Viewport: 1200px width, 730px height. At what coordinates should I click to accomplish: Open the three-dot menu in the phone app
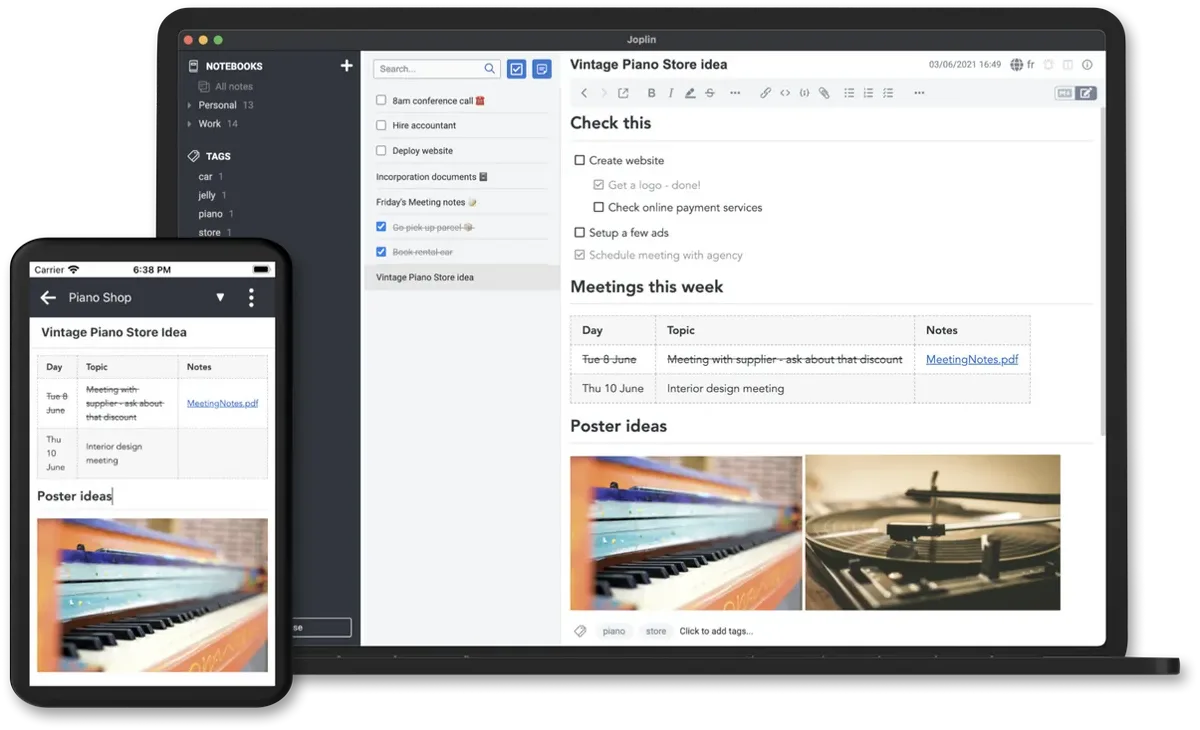point(251,297)
